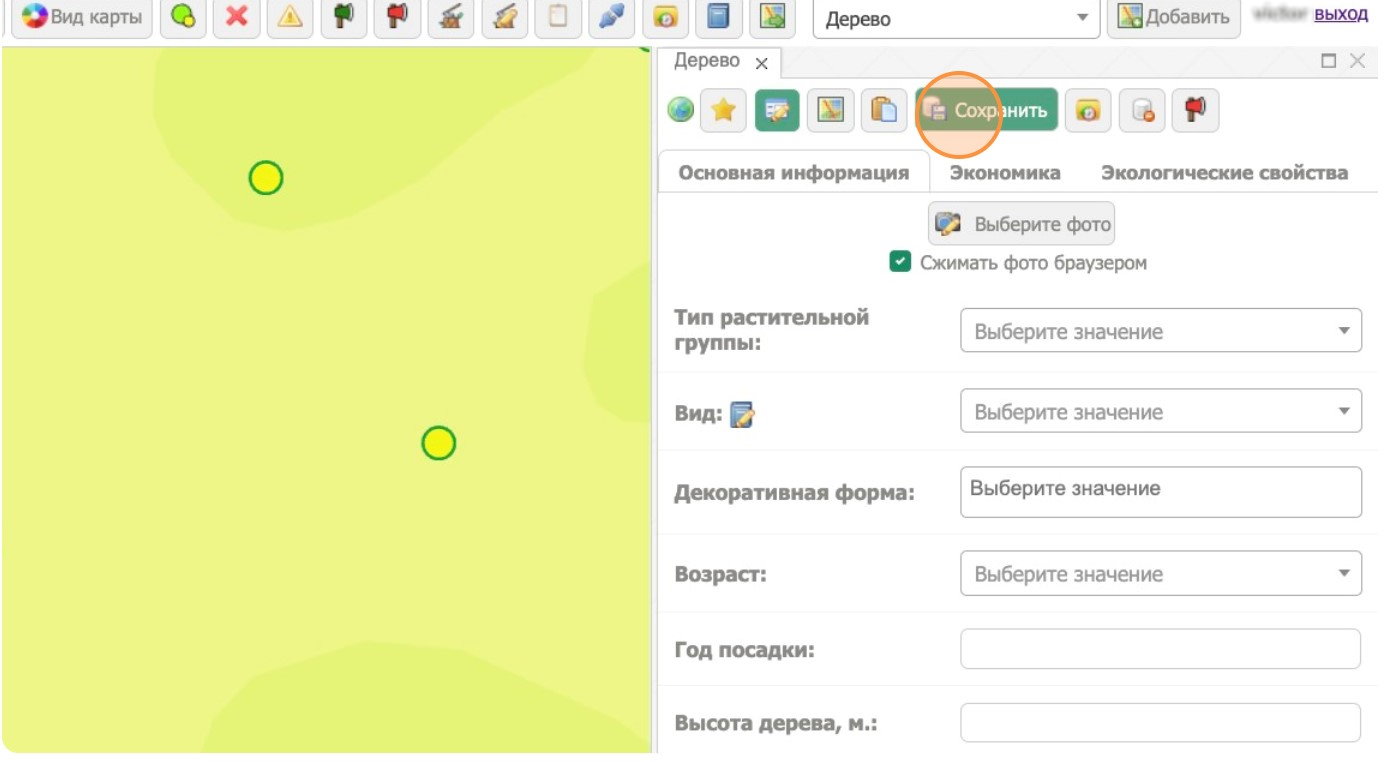Click the yellow warning triangle toolbar icon
Image resolution: width=1400 pixels, height=762 pixels.
point(290,17)
